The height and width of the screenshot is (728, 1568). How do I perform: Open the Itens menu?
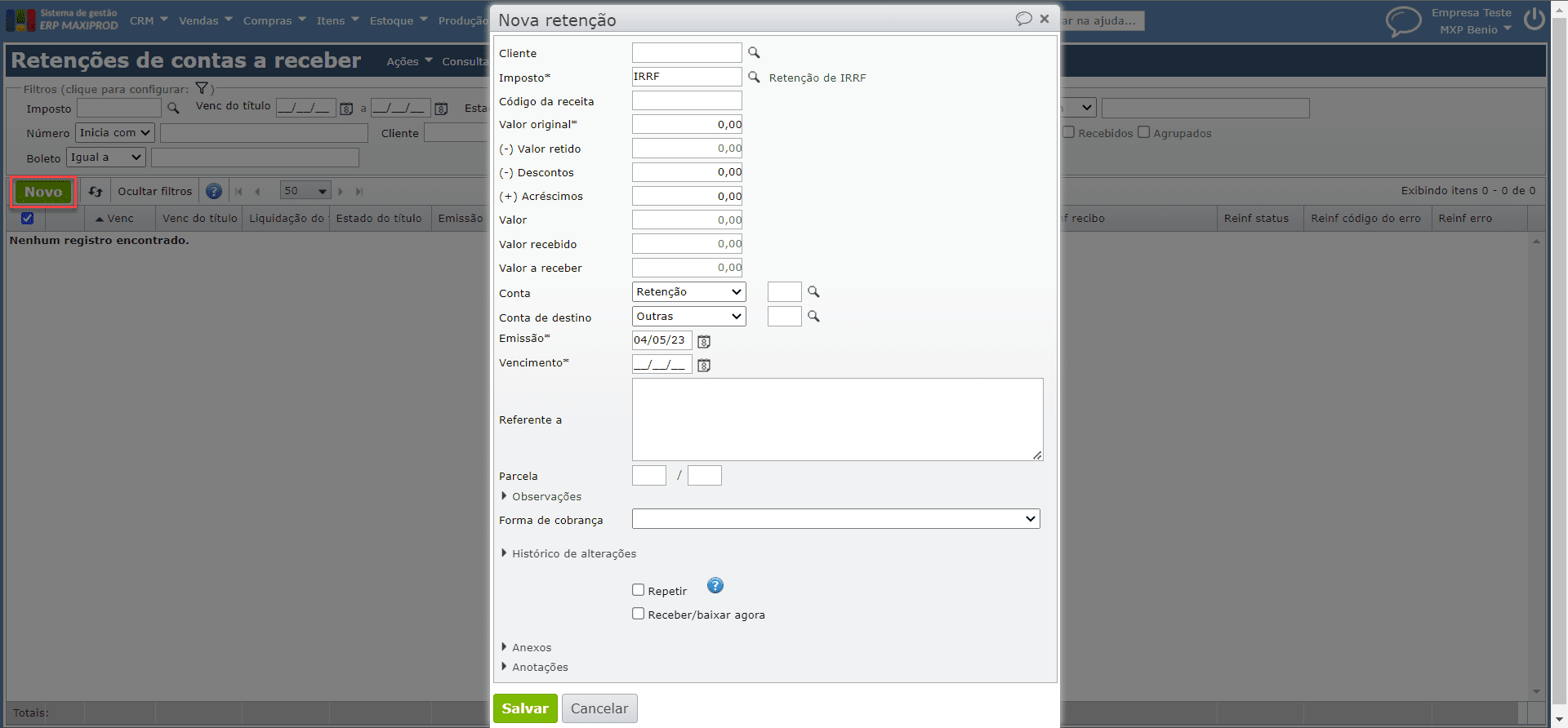click(338, 20)
